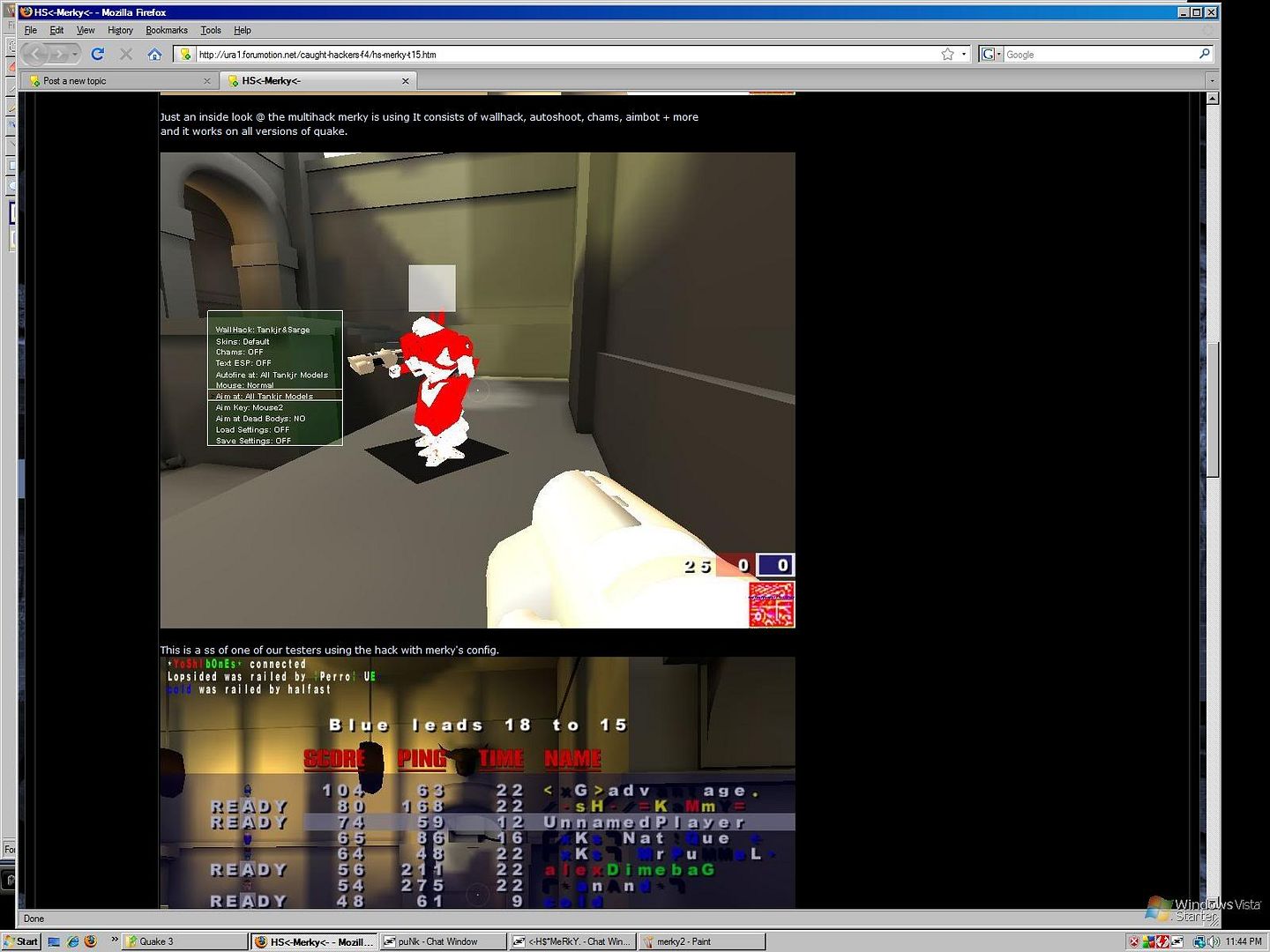This screenshot has height=952, width=1270.
Task: Click the 'Just an inside look' paragraph text
Action: [430, 124]
